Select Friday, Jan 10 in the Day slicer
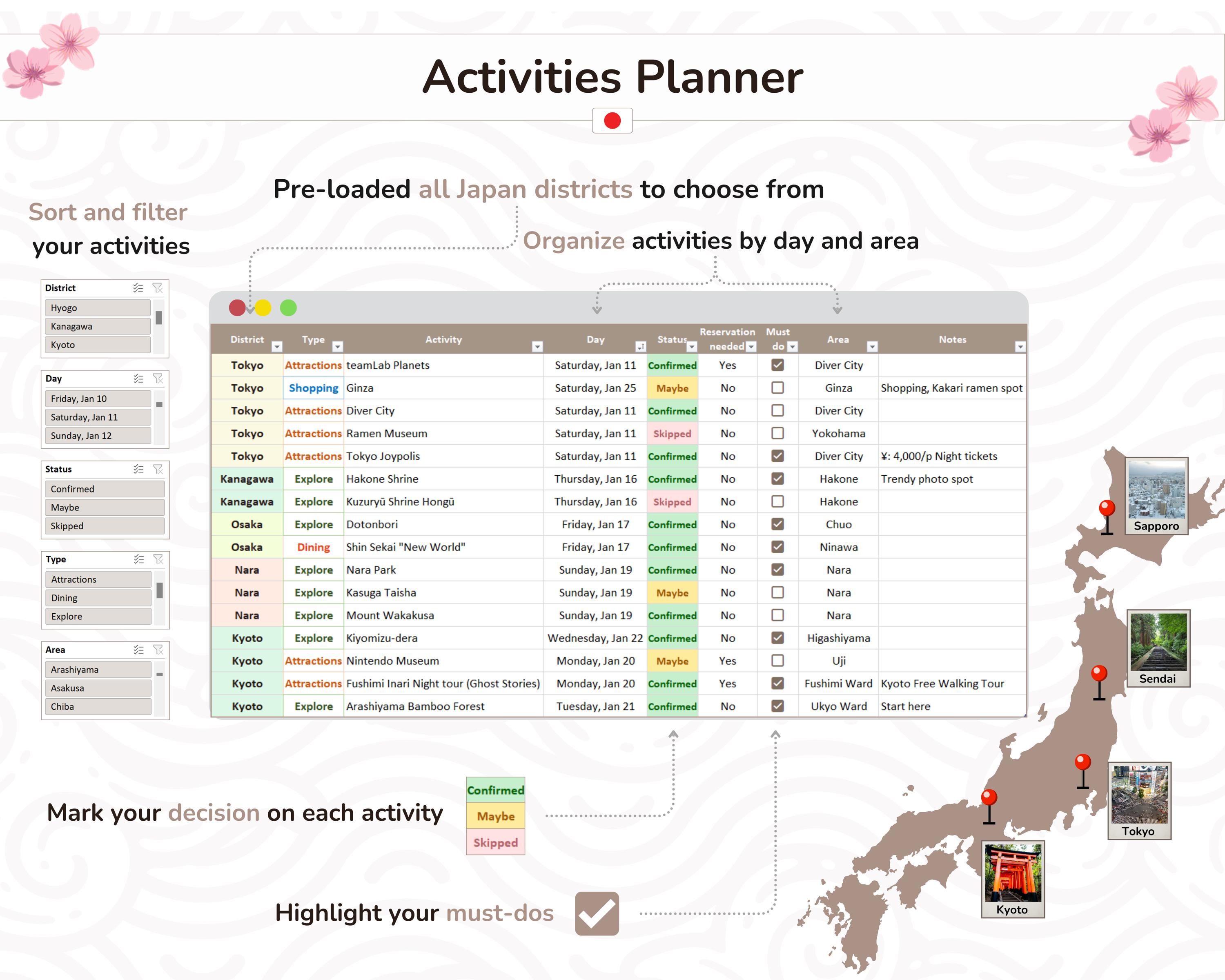The width and height of the screenshot is (1225, 980). pyautogui.click(x=97, y=398)
